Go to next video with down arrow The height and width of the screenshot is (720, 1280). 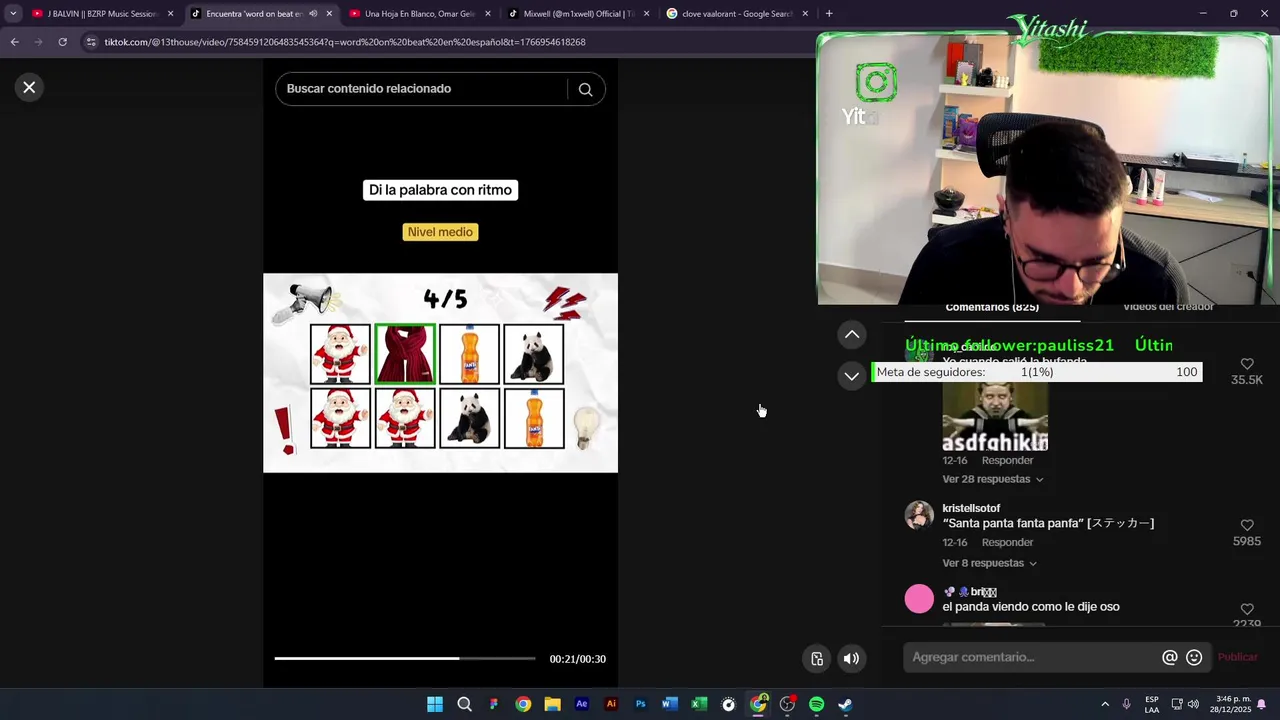coord(851,376)
